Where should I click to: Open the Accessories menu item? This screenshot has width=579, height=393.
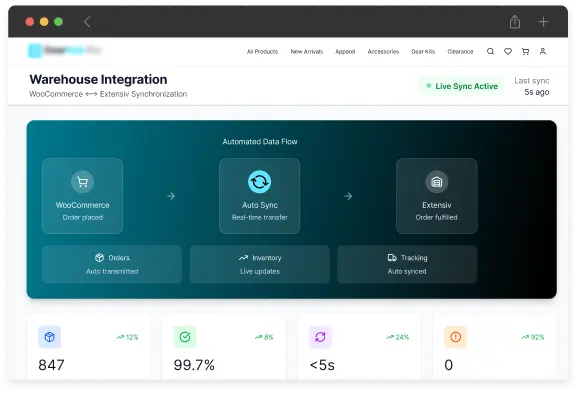tap(383, 52)
